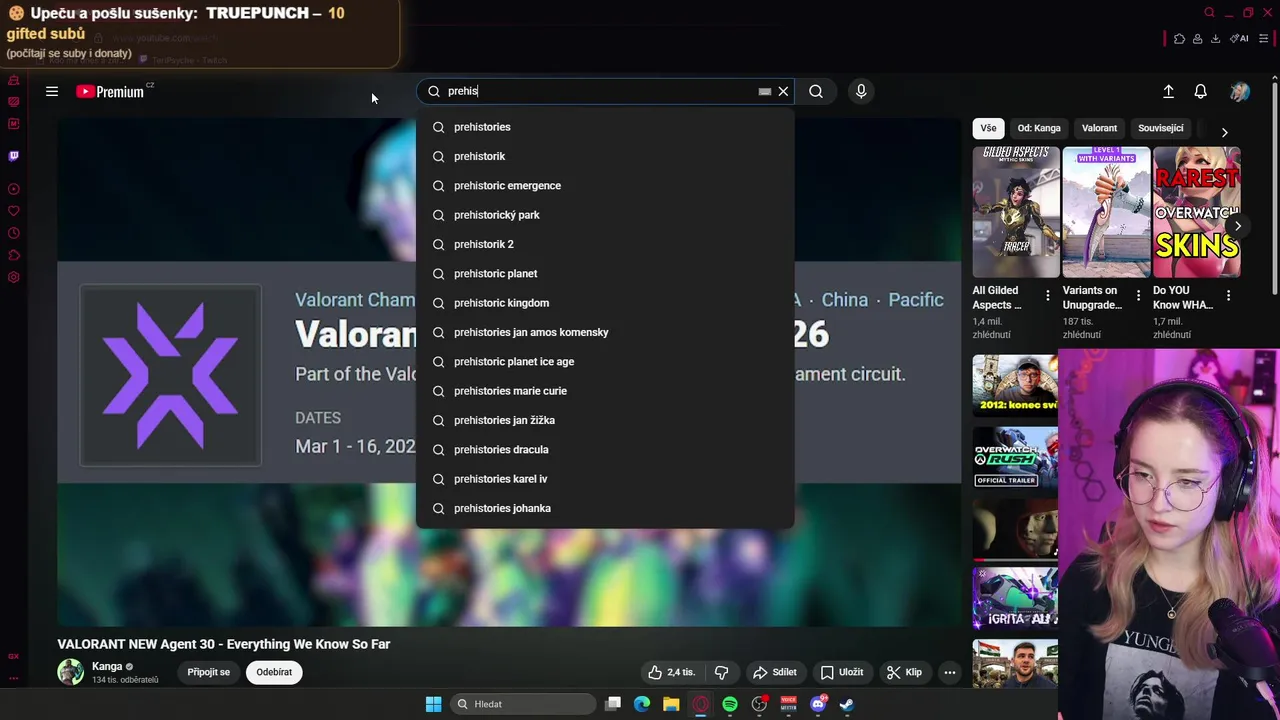Select 'prehistories karel iv' suggestion
This screenshot has width=1280, height=720.
coord(605,479)
